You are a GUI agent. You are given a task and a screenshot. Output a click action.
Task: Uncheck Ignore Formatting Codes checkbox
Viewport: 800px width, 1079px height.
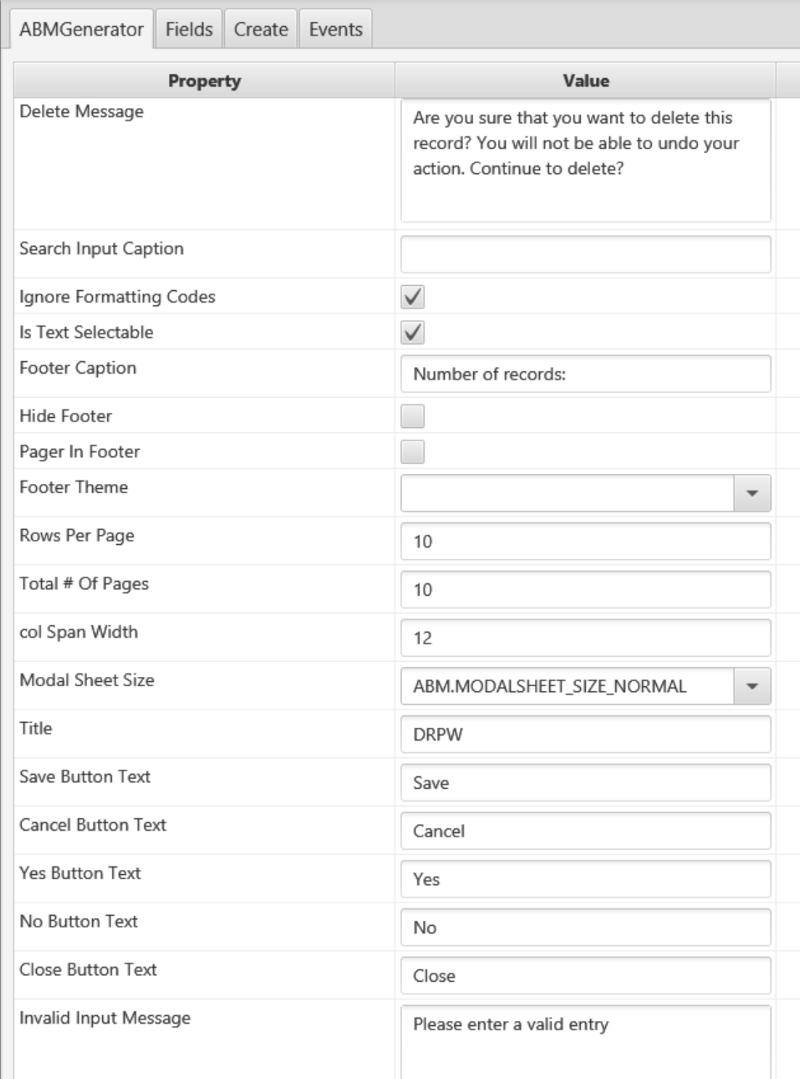coord(412,297)
